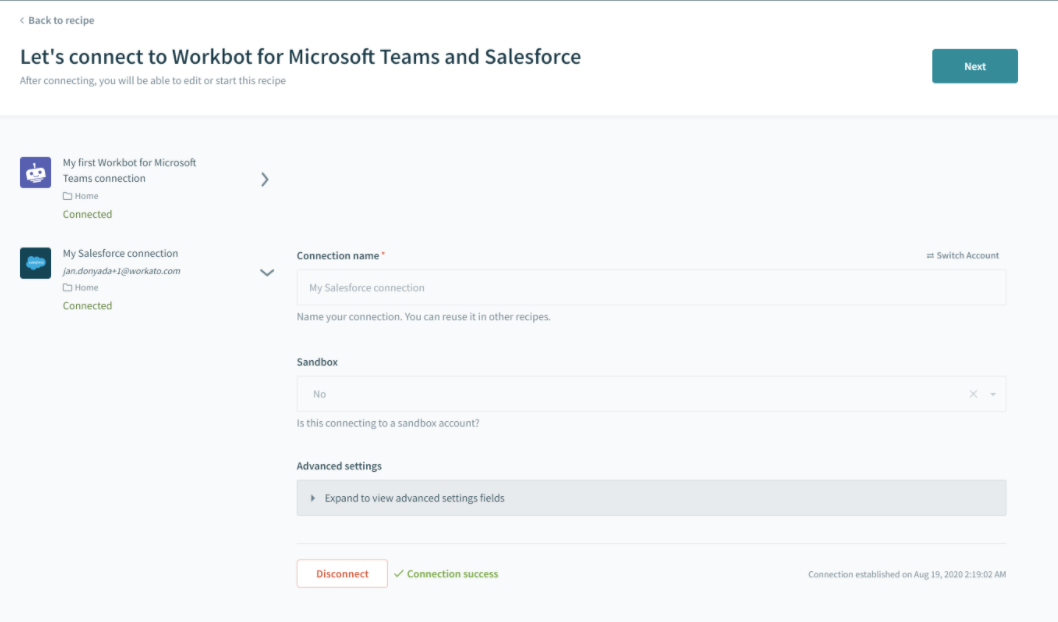The width and height of the screenshot is (1058, 622).
Task: Click the green Connection success checkmark
Action: coord(399,574)
